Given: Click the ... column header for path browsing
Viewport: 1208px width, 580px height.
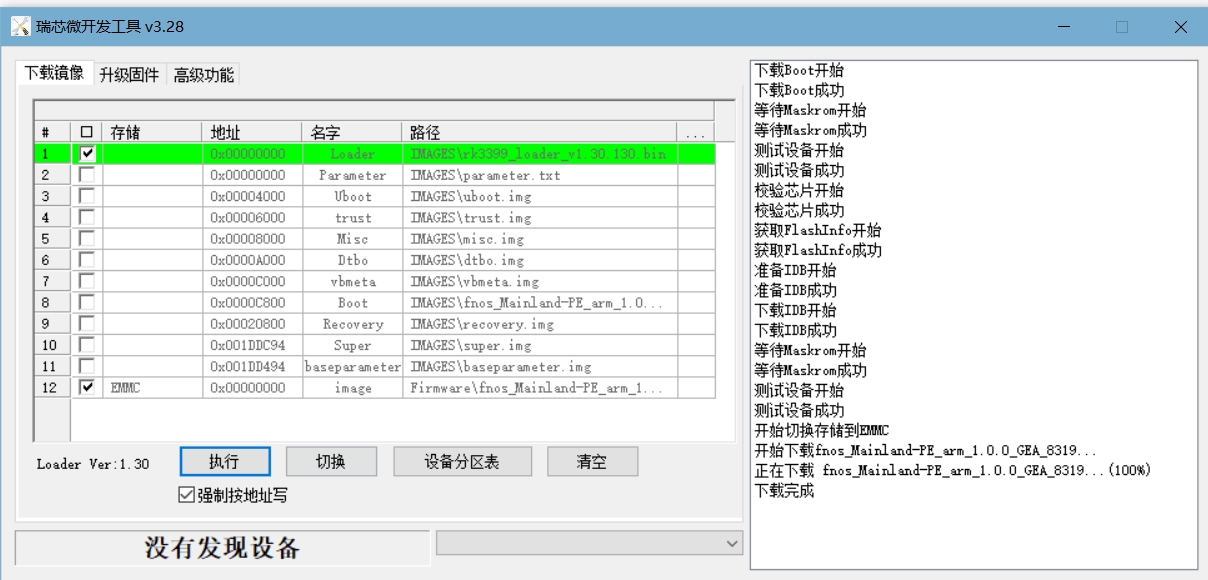Looking at the screenshot, I should coord(696,132).
